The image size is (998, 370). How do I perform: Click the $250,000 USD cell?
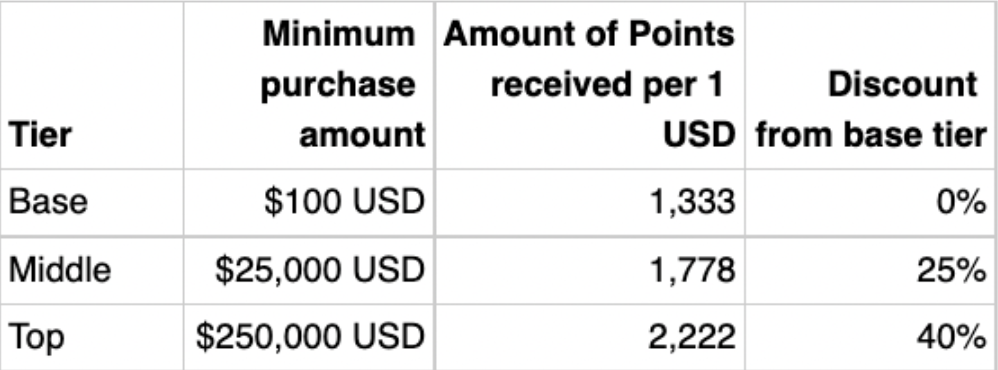[309, 337]
